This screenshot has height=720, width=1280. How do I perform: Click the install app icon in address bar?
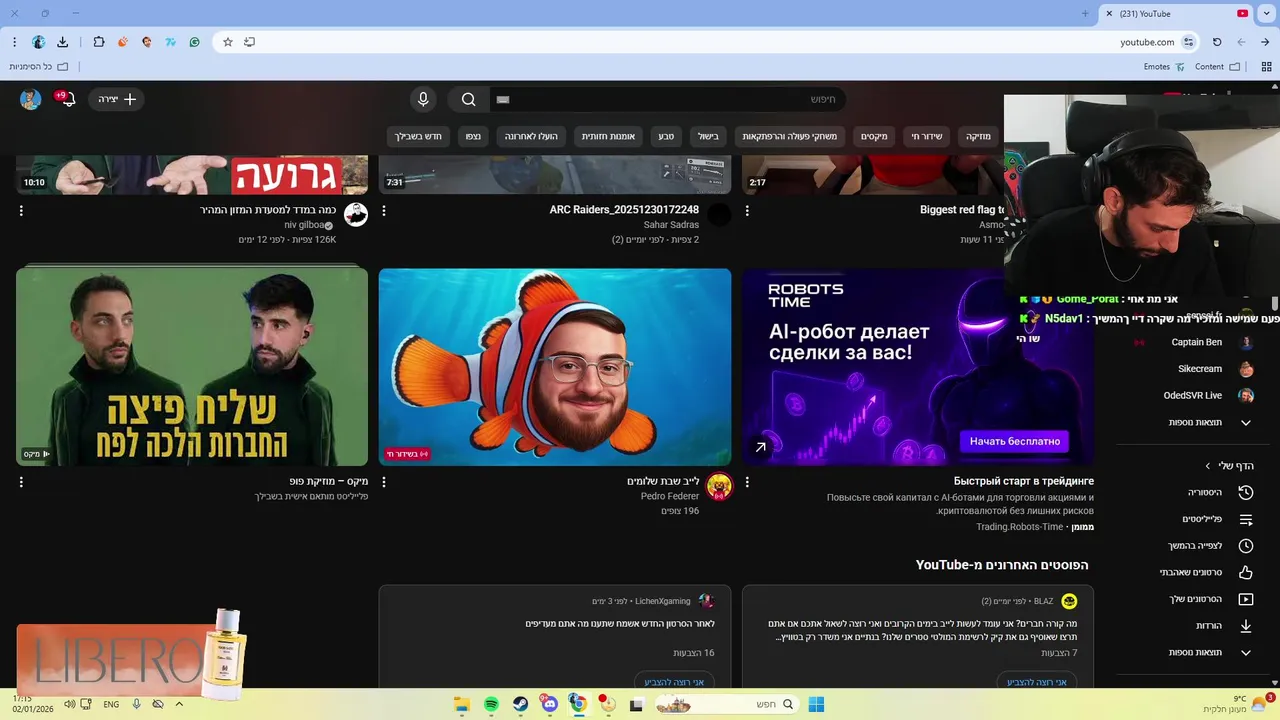250,42
